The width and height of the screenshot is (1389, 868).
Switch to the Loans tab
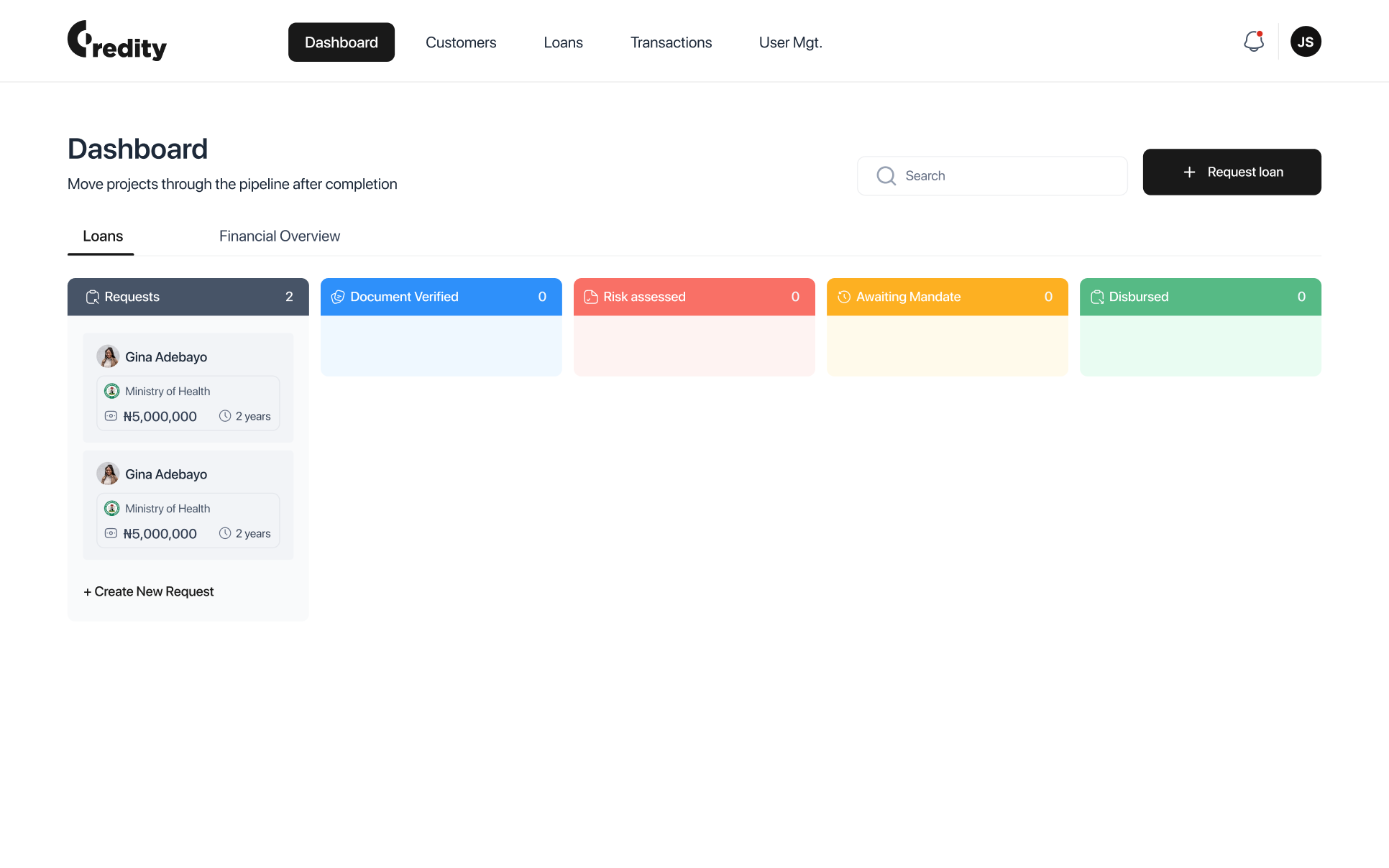pos(102,236)
